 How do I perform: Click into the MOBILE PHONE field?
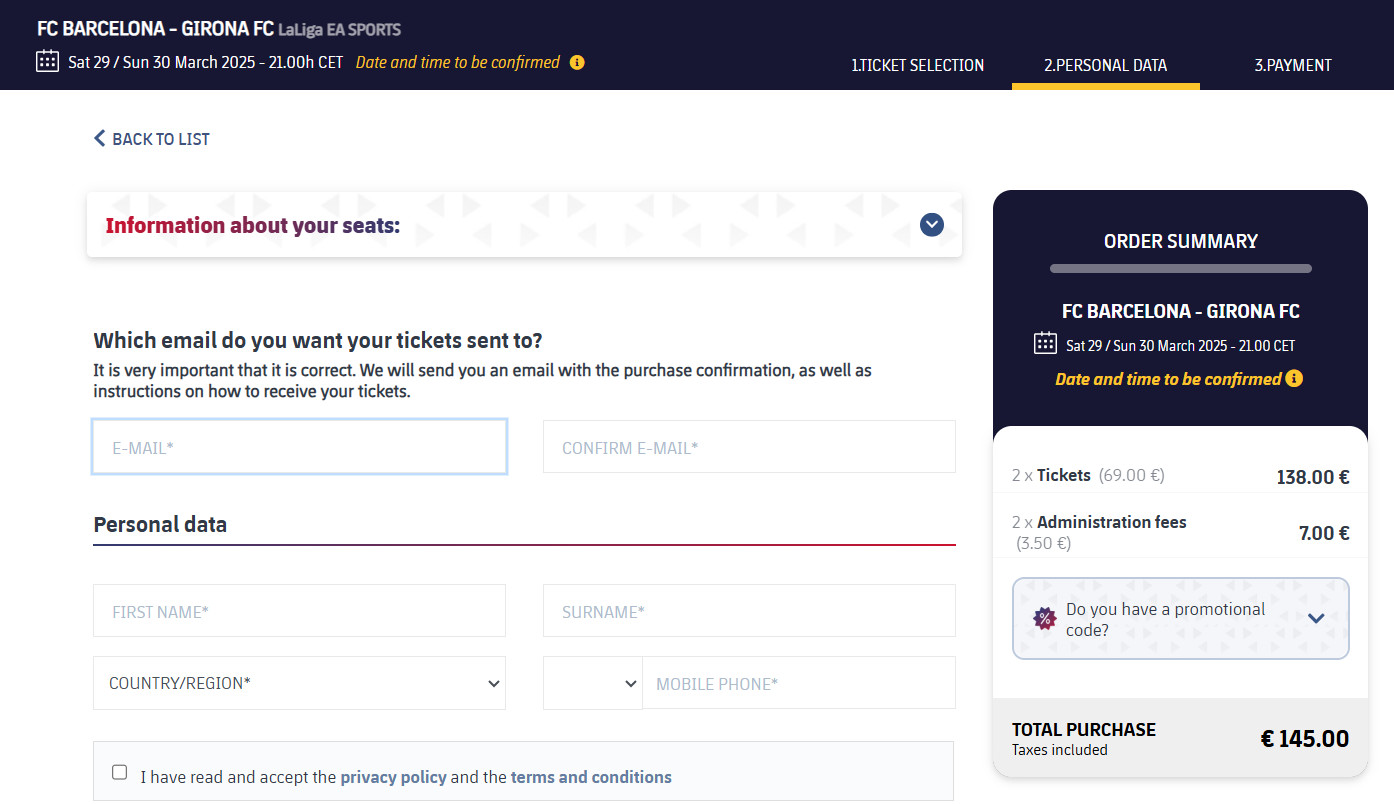click(x=799, y=683)
